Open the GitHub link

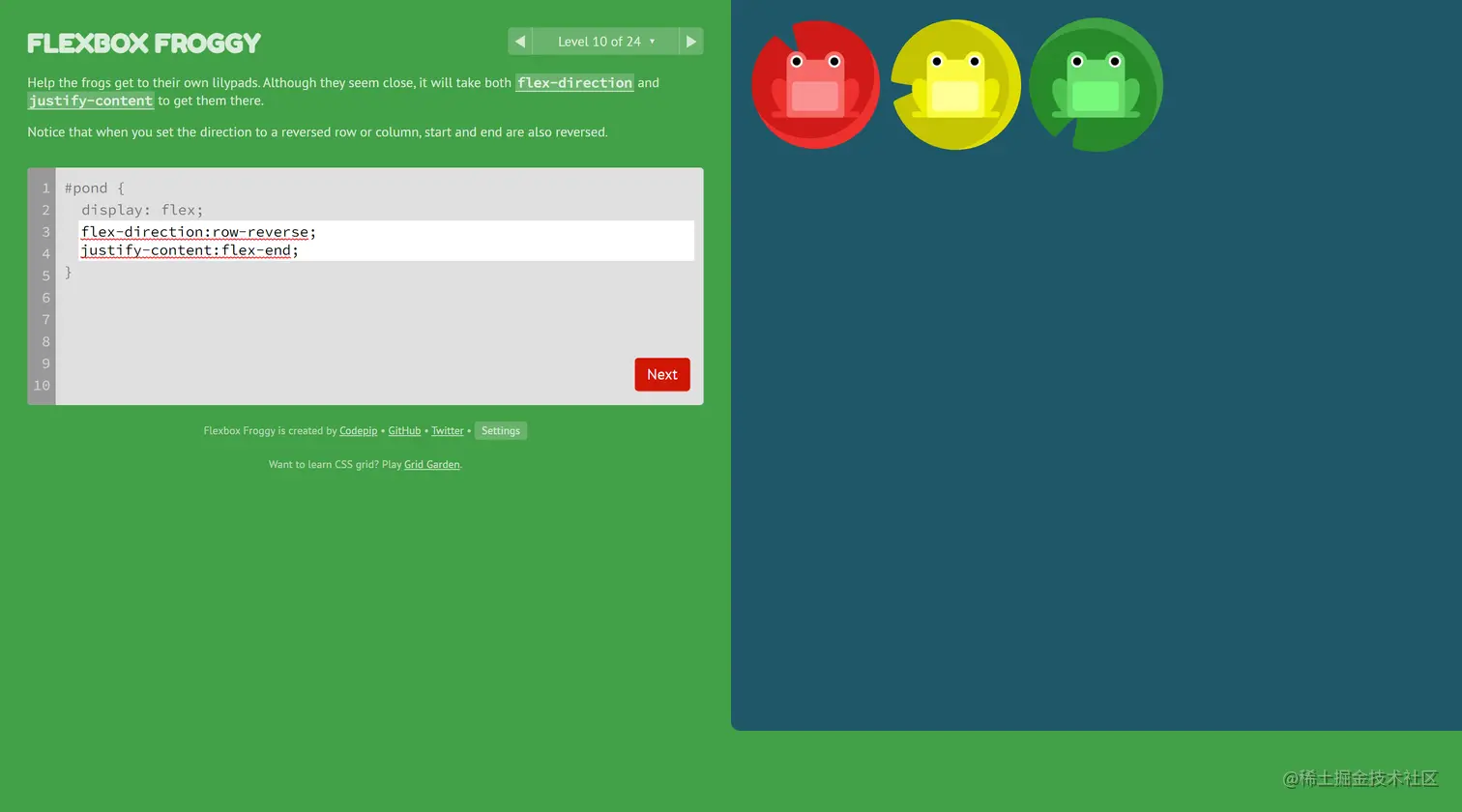tap(404, 431)
